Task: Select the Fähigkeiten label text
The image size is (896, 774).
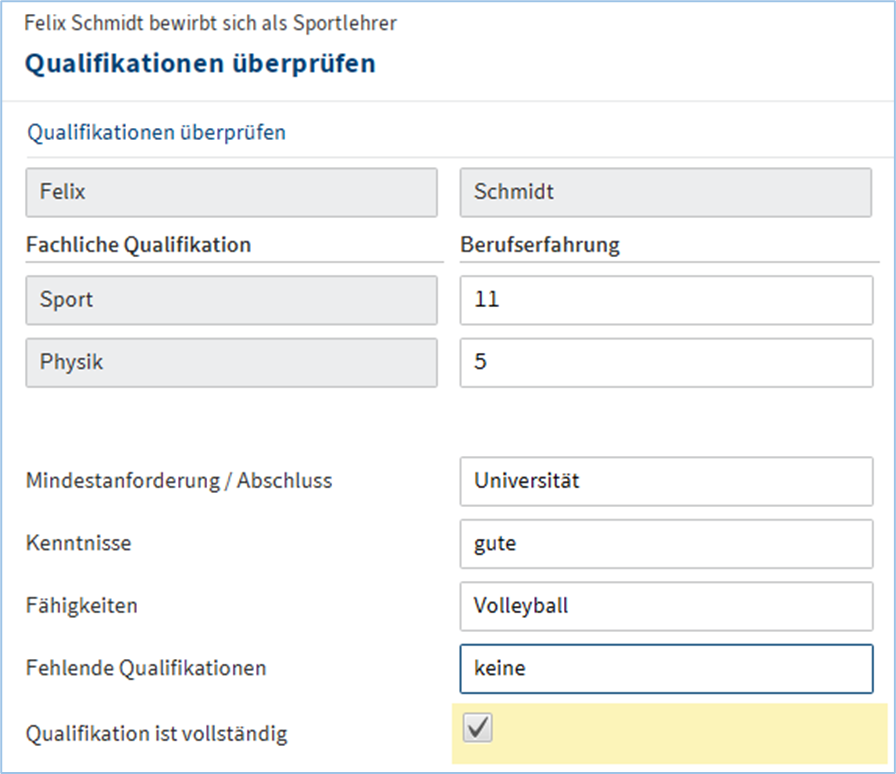Action: (81, 606)
